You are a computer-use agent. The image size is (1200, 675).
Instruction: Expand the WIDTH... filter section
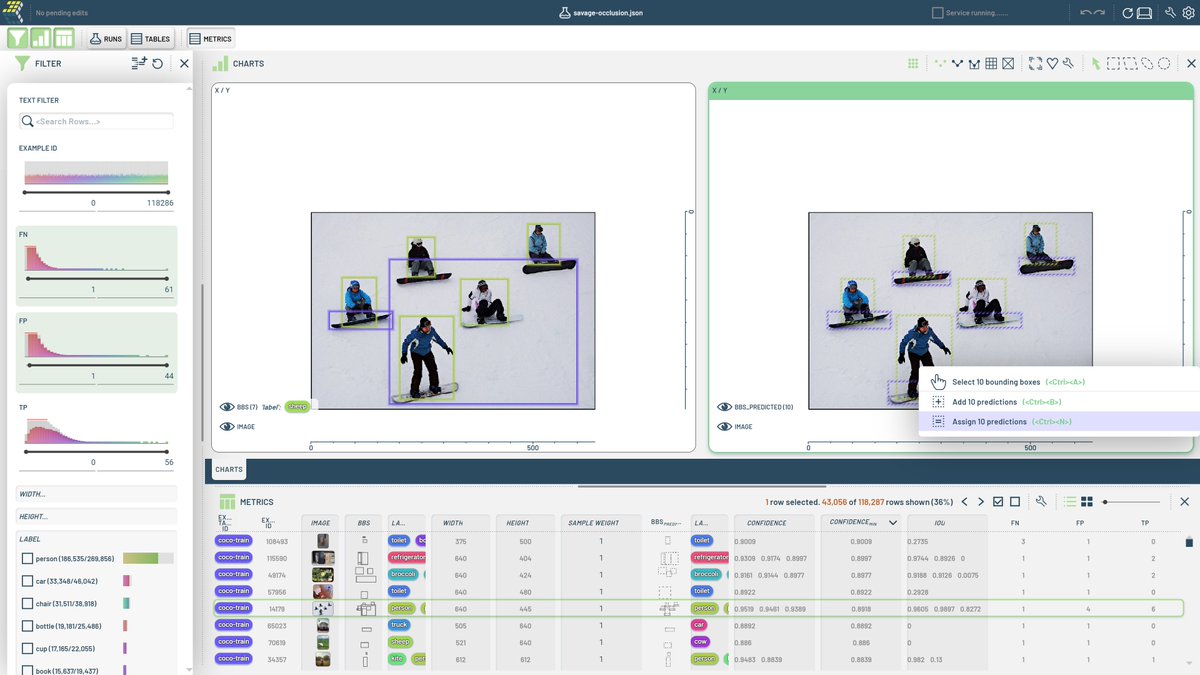pyautogui.click(x=98, y=494)
